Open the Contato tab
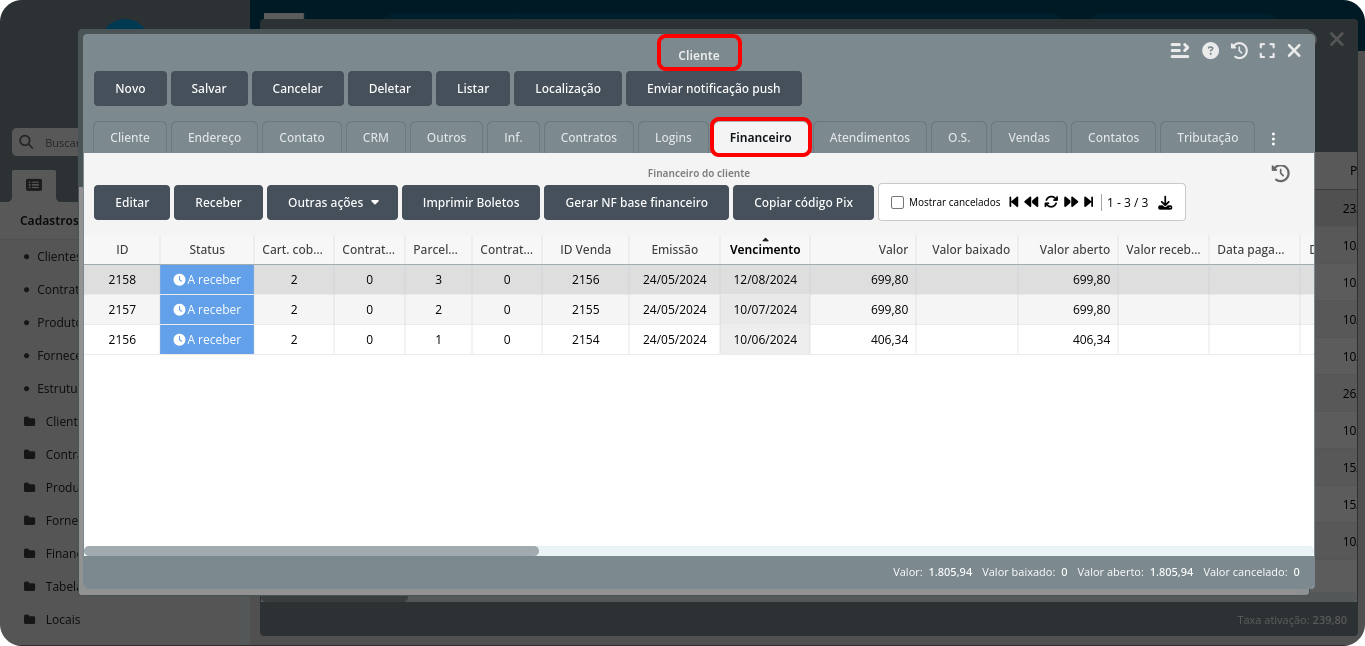Viewport: 1365px width, 646px height. pyautogui.click(x=302, y=137)
